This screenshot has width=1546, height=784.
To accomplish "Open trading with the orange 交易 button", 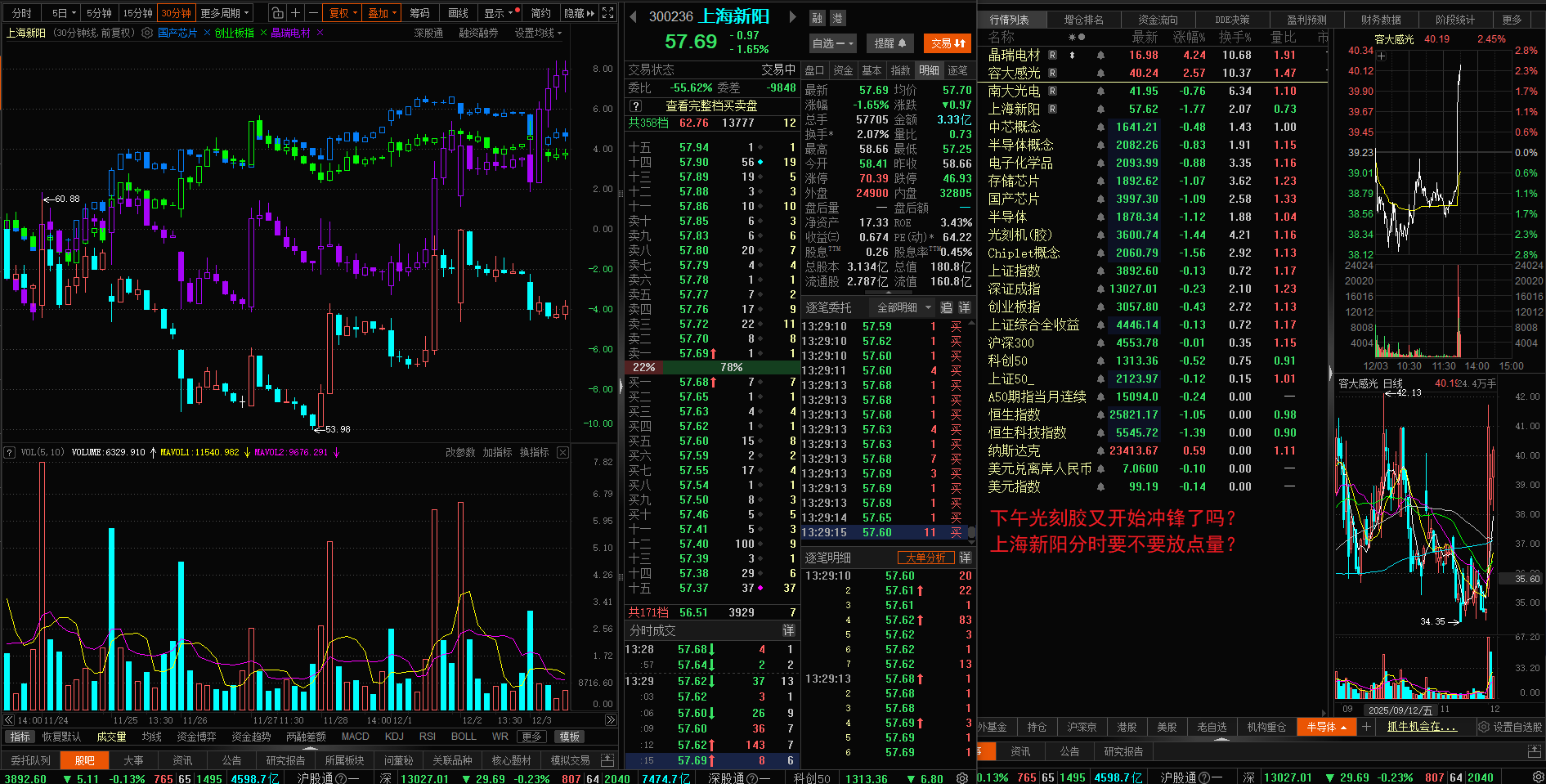I will [948, 43].
